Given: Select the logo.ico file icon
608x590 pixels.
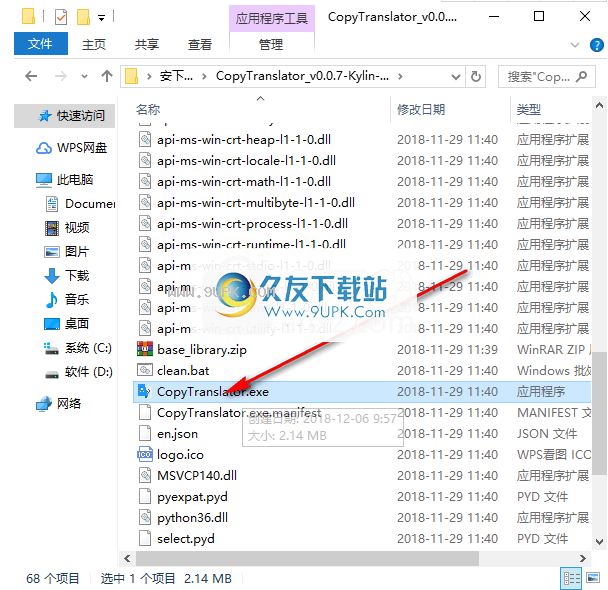Looking at the screenshot, I should point(145,454).
